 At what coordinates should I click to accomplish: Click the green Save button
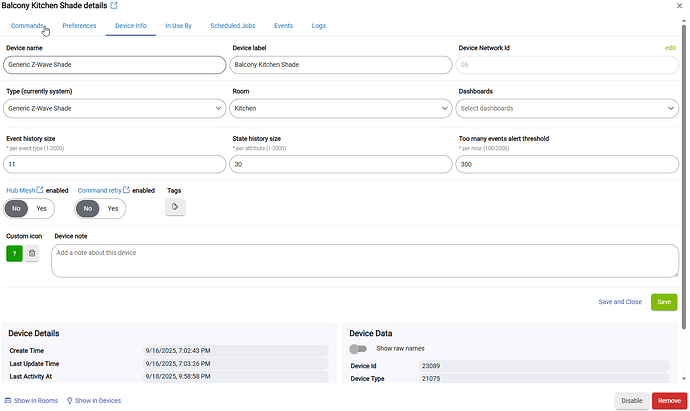[663, 301]
